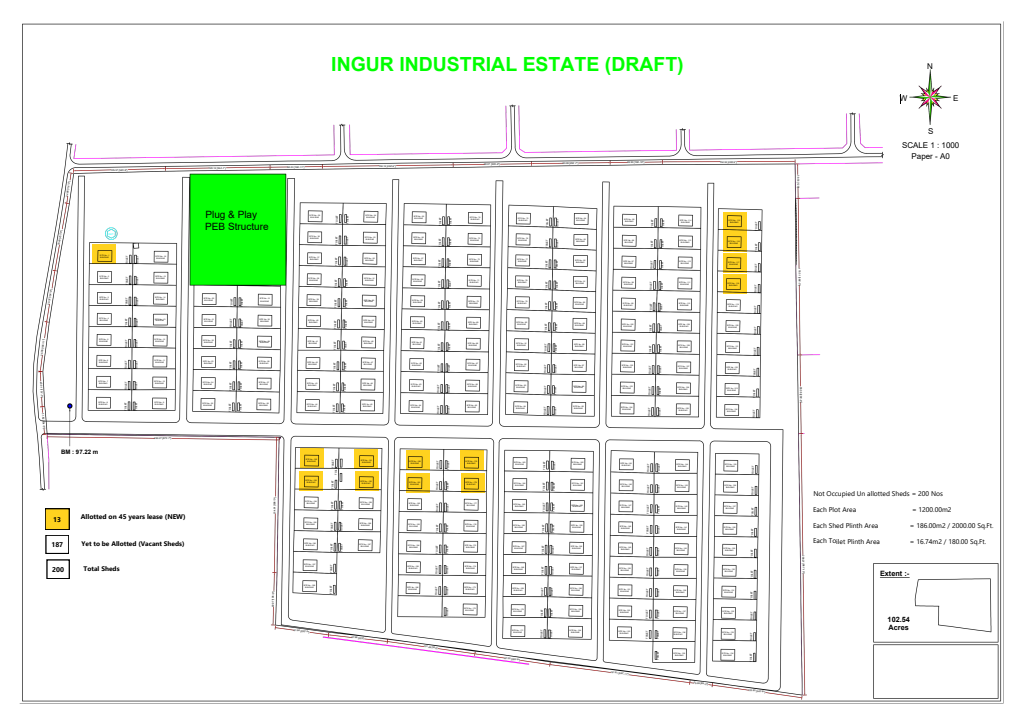Click the extent outline shape diagram
Image resolution: width=1022 pixels, height=725 pixels.
pyautogui.click(x=953, y=604)
